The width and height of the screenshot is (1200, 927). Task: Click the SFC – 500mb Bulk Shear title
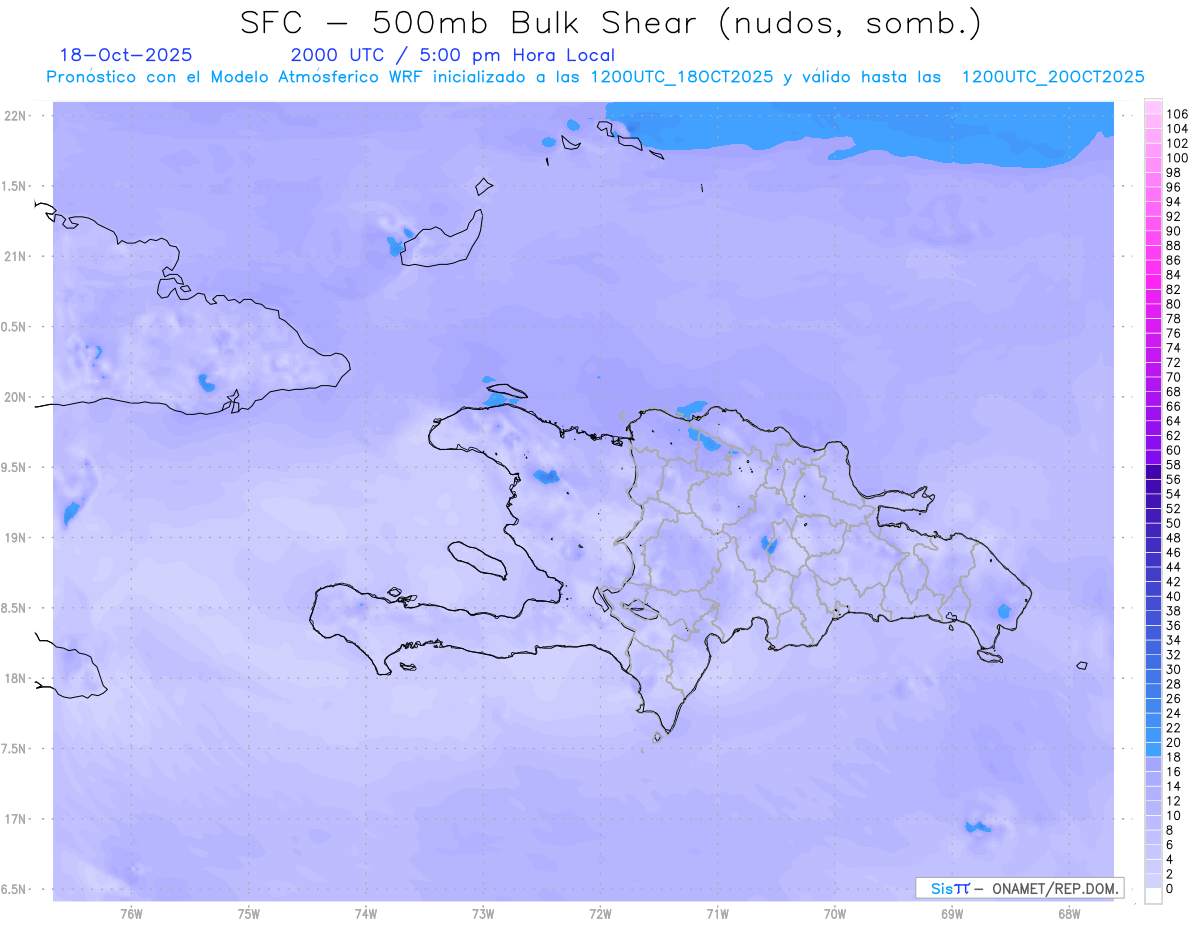610,24
